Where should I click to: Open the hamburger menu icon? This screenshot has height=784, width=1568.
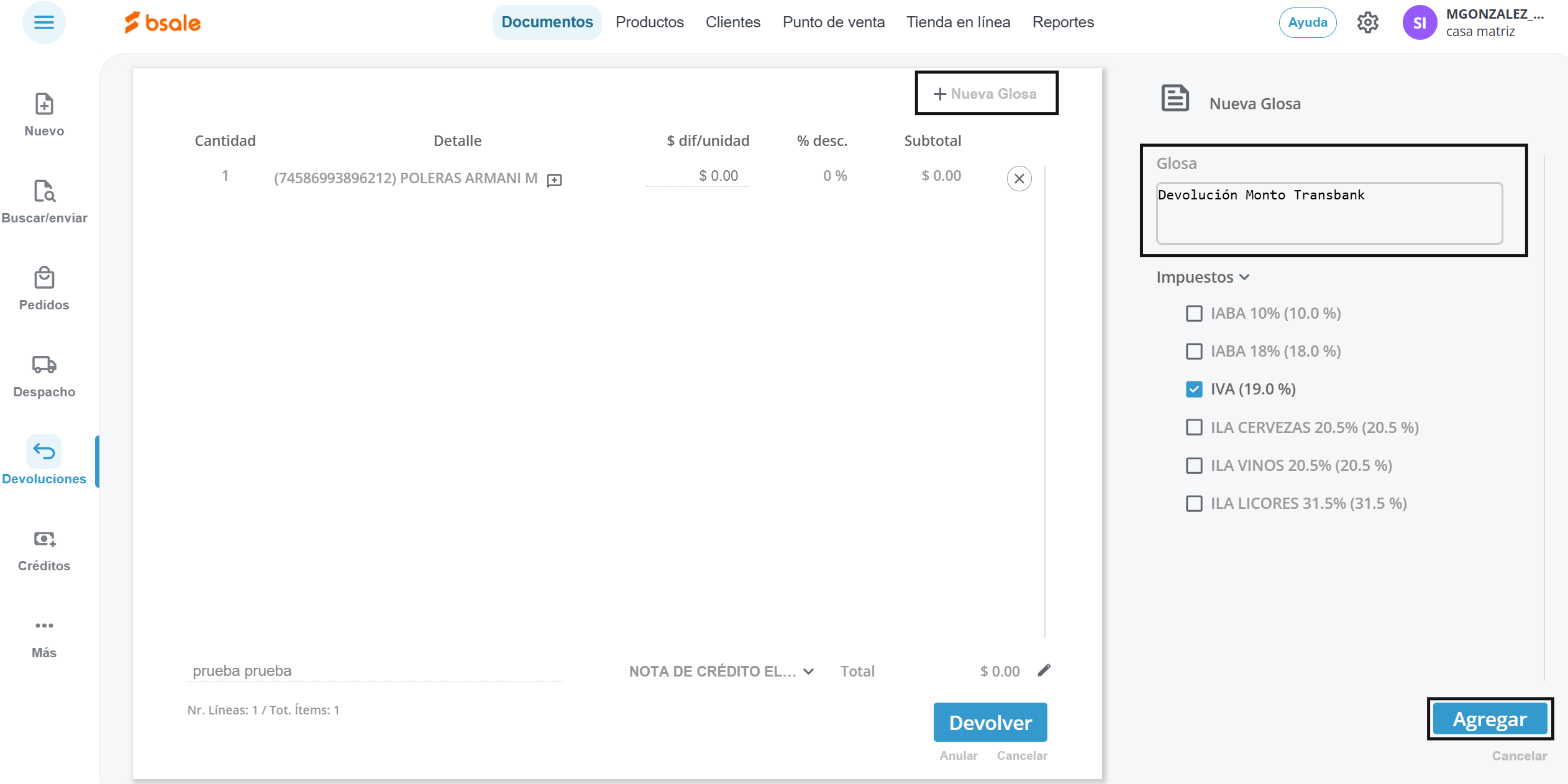click(x=43, y=23)
